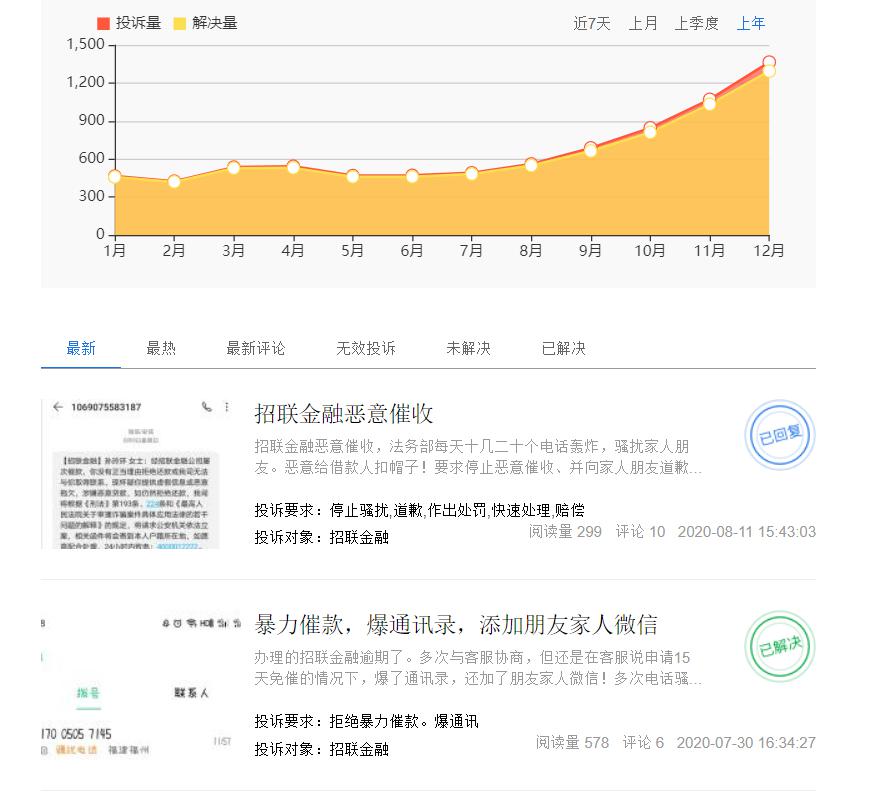
Task: Select the 上月 time range
Action: pyautogui.click(x=643, y=23)
